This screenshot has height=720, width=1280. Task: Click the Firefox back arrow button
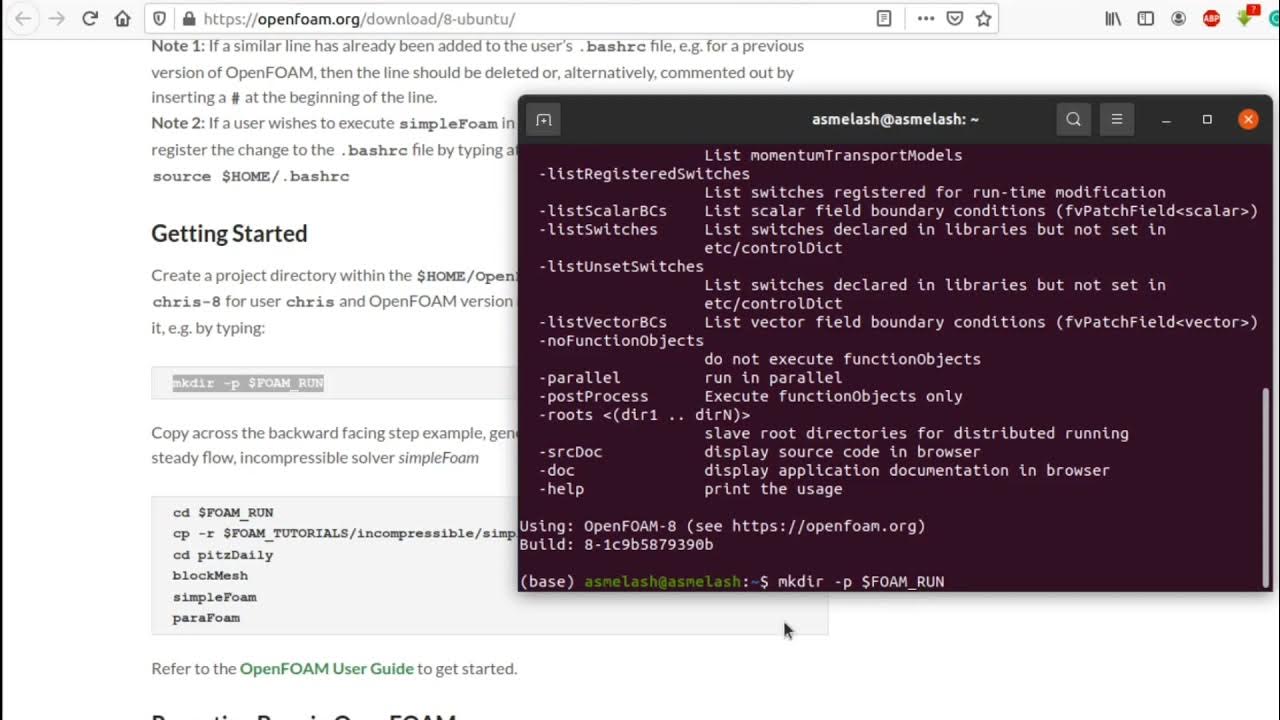[x=23, y=18]
